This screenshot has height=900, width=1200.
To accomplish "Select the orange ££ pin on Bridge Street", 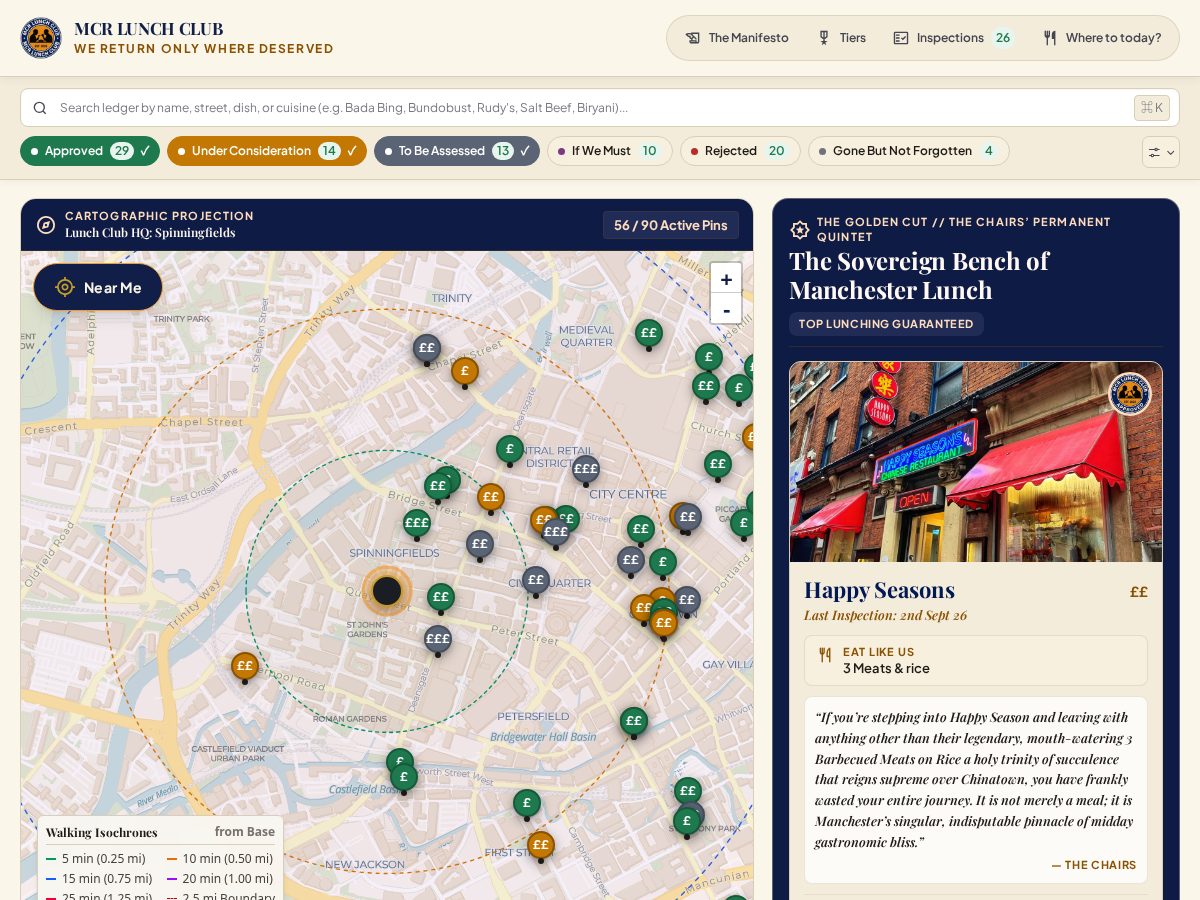I will tap(490, 498).
